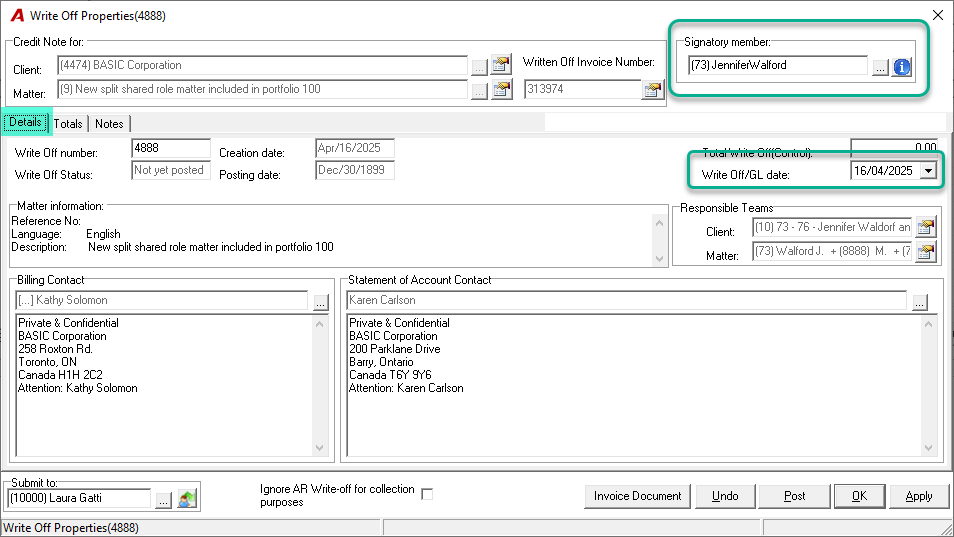Click the Creation date field

(x=355, y=148)
